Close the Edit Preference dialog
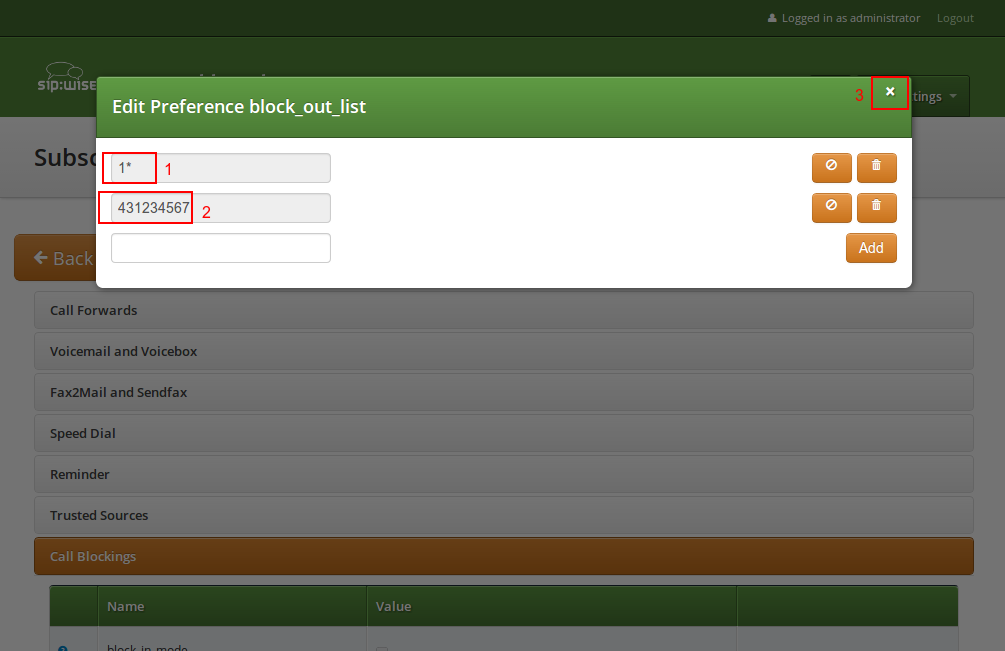 click(x=890, y=92)
